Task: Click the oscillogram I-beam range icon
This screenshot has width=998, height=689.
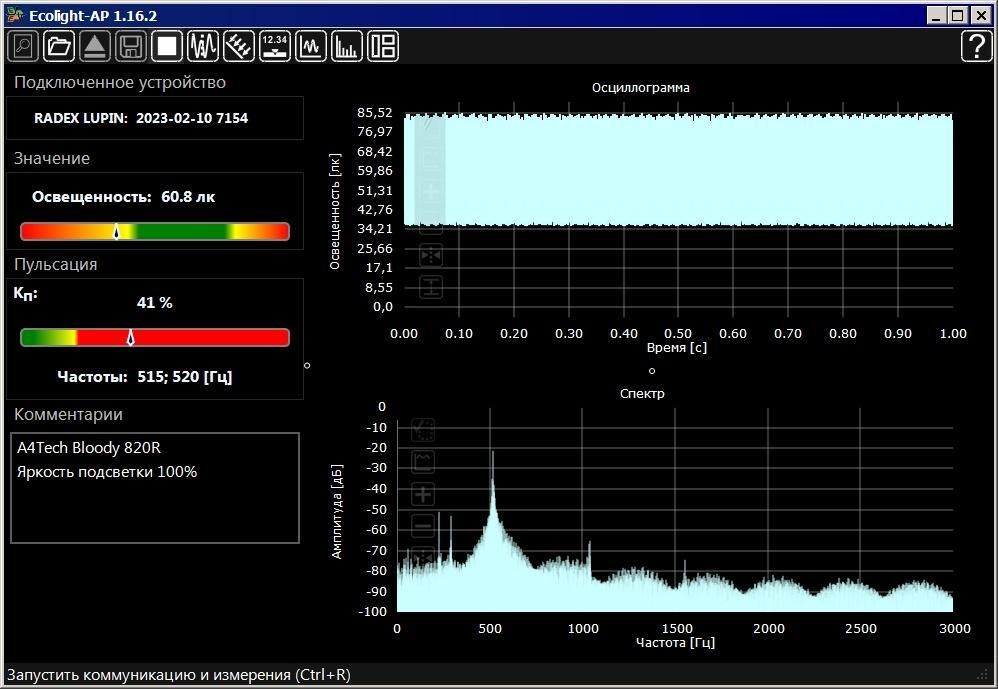Action: click(x=431, y=287)
